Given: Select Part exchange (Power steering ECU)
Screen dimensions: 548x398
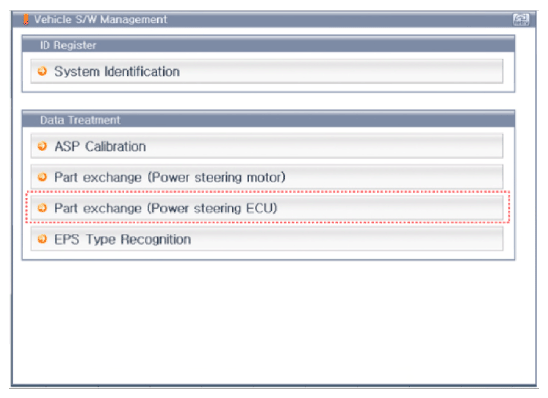Looking at the screenshot, I should pos(267,208).
